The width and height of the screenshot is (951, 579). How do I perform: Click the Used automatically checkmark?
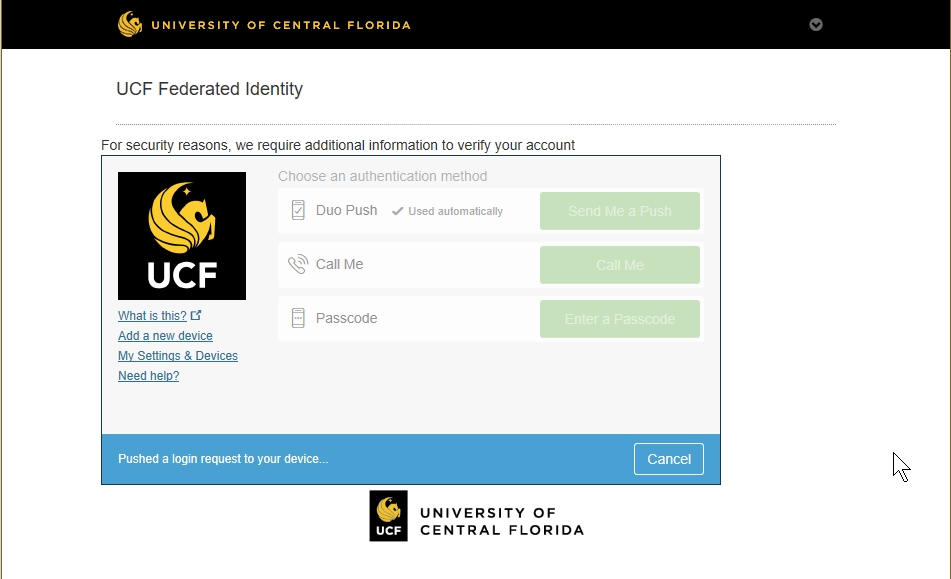397,211
